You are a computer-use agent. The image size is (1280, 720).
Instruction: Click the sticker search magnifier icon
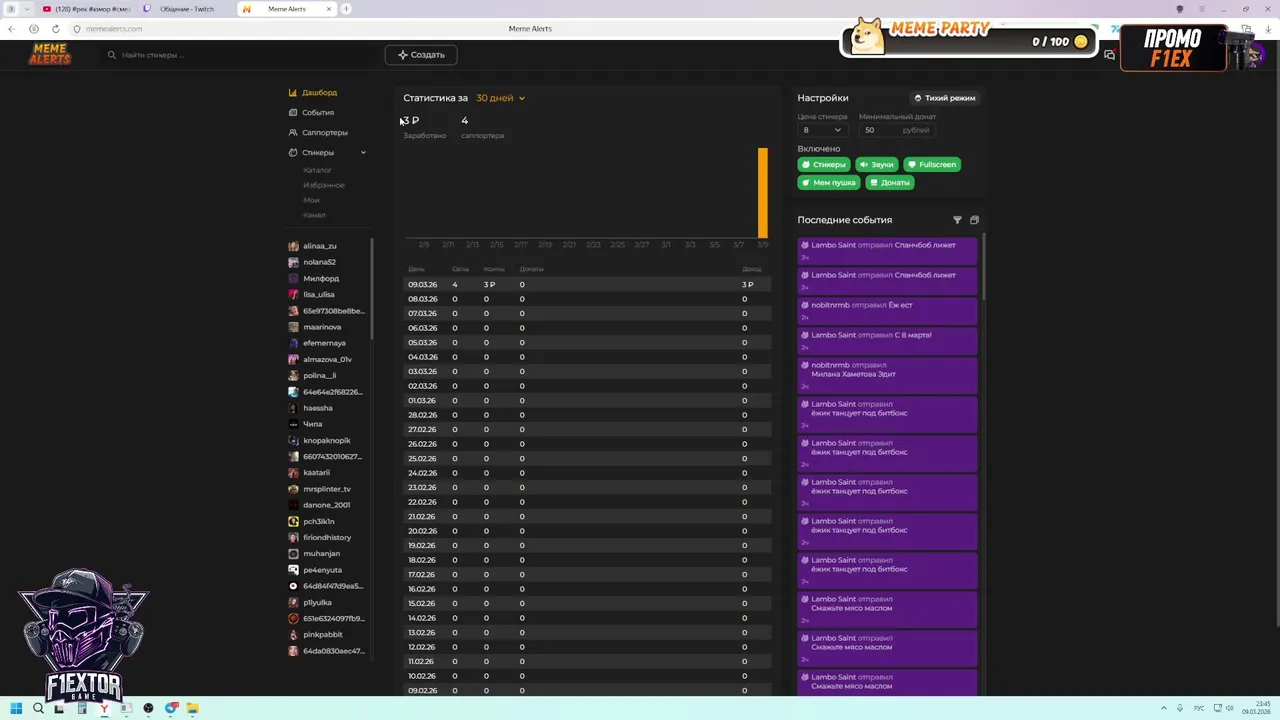coord(112,55)
